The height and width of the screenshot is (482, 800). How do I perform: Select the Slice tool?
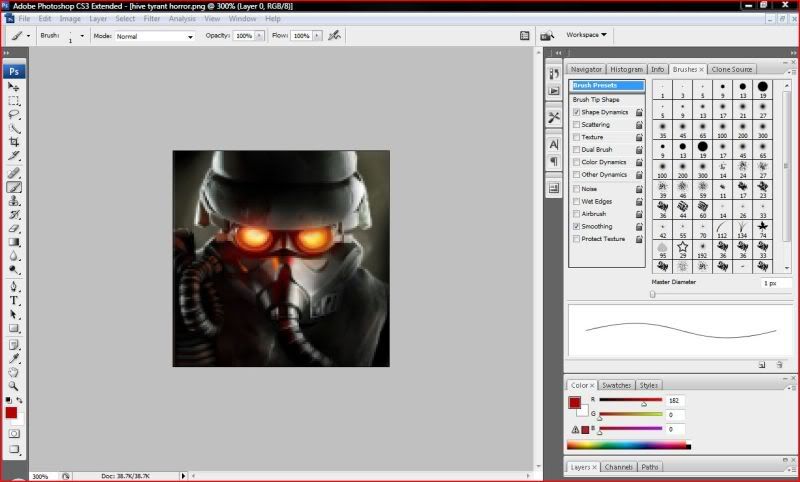click(14, 156)
